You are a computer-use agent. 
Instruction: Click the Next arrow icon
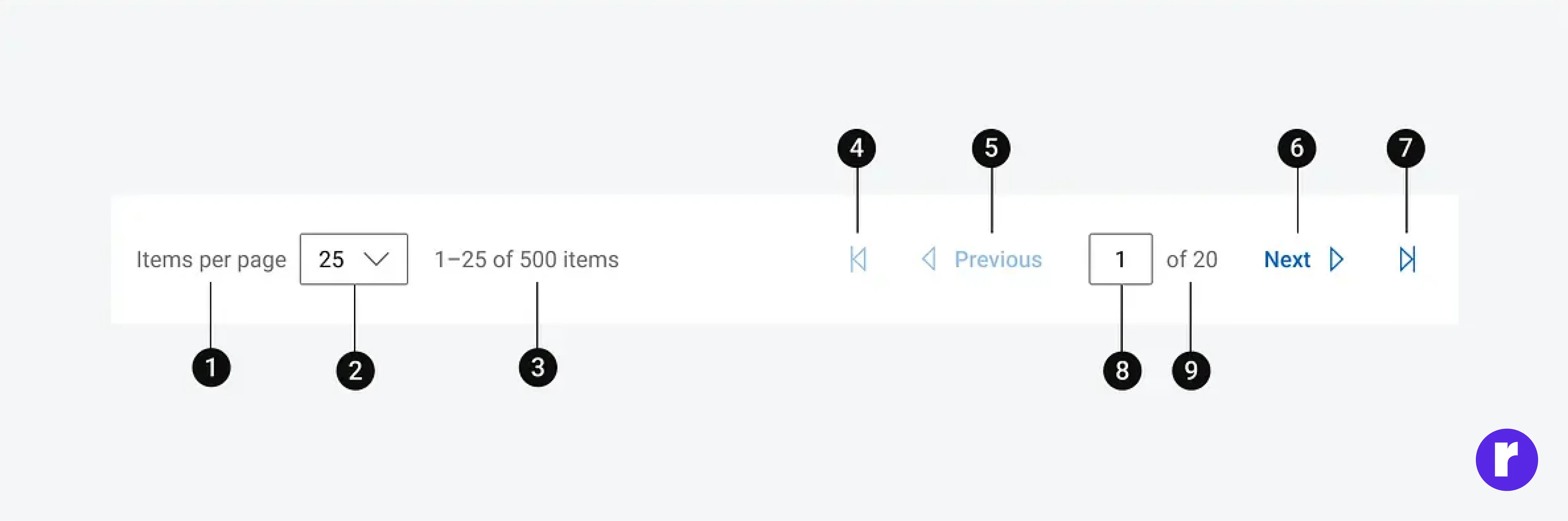pyautogui.click(x=1337, y=260)
